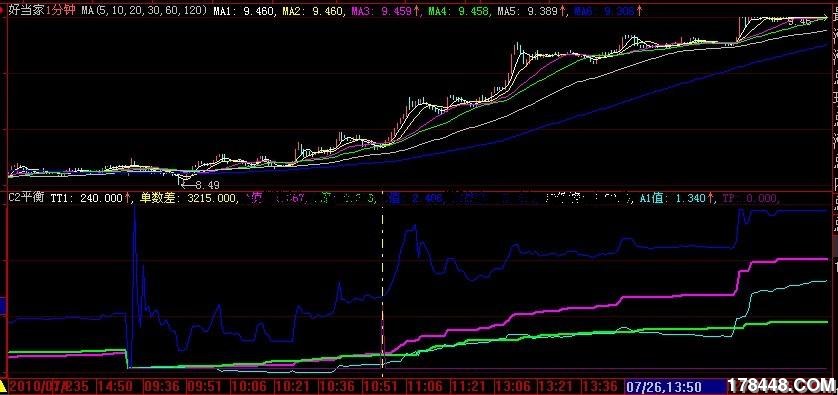
Task: Click the yellow warning triangle at bottom-left
Action: click(3, 385)
